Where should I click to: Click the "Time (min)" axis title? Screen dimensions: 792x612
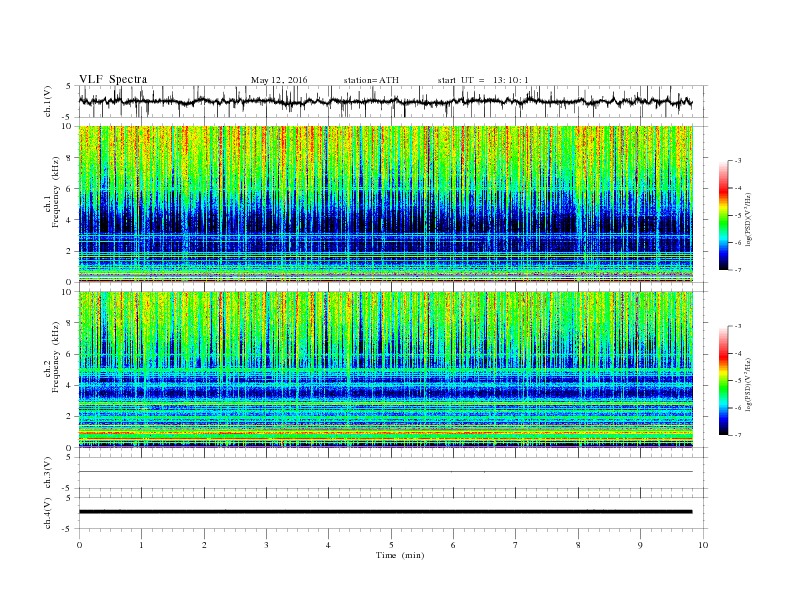tap(400, 555)
